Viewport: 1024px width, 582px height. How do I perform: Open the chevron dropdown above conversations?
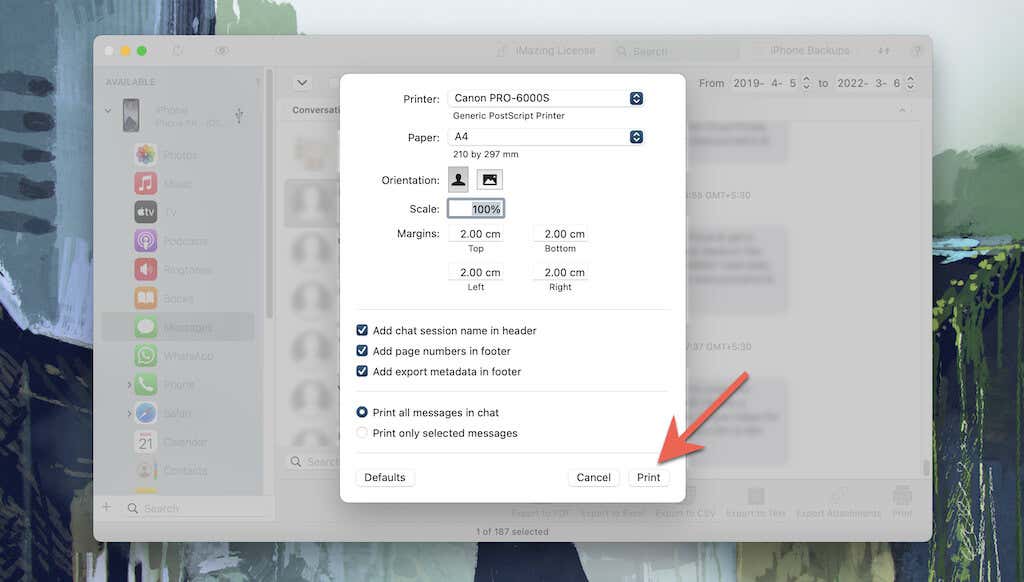tap(302, 83)
